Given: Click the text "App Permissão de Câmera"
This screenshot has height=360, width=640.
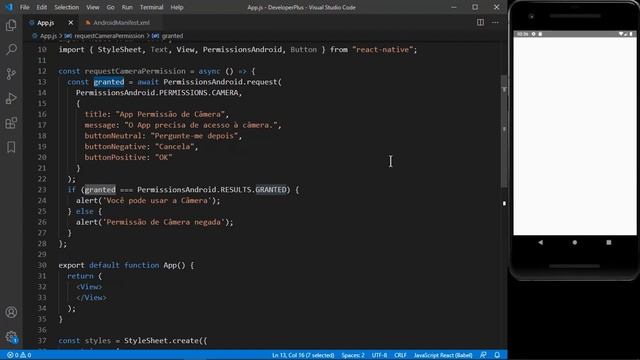Looking at the screenshot, I should pos(170,114).
